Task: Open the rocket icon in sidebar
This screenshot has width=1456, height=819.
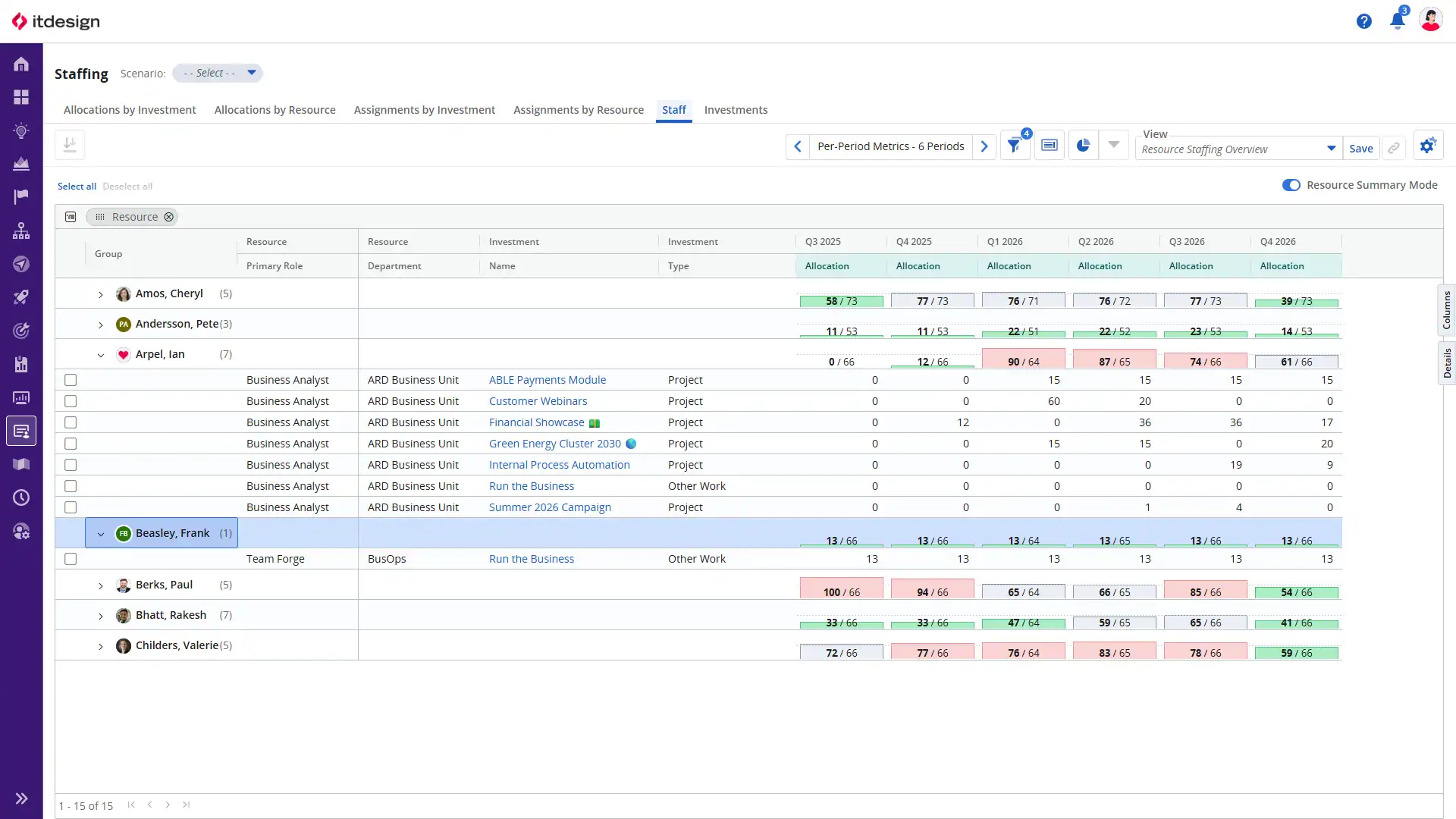Action: pyautogui.click(x=21, y=297)
